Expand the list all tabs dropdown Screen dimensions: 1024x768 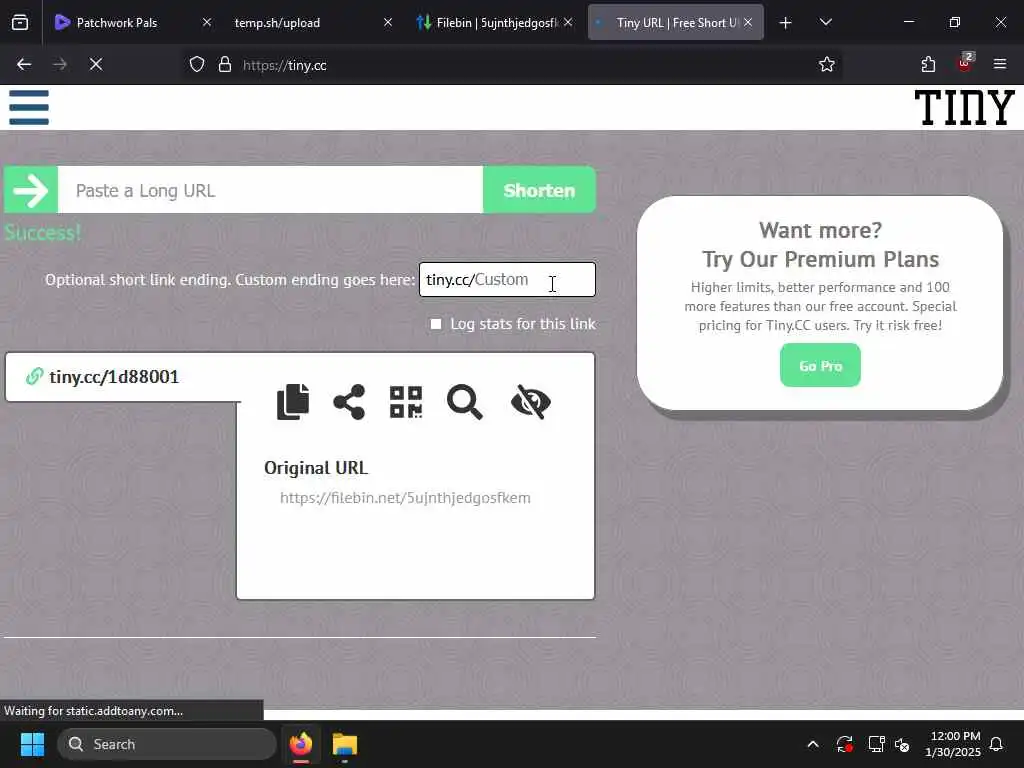825,23
